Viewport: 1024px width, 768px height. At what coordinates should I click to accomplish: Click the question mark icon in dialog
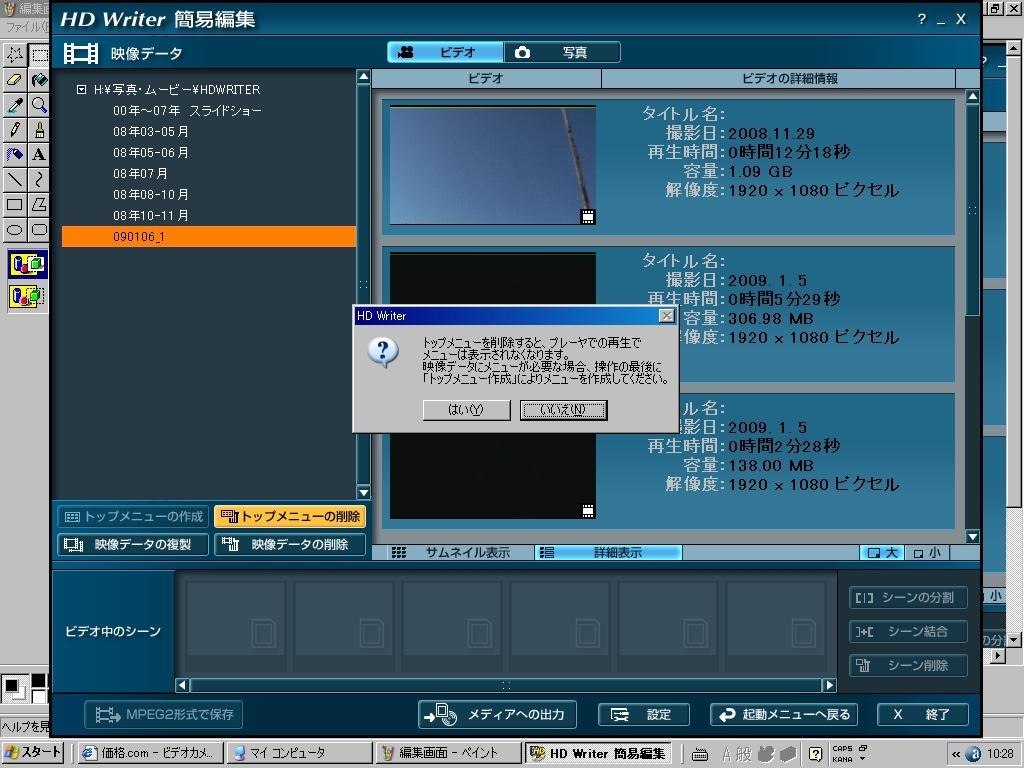click(x=383, y=353)
